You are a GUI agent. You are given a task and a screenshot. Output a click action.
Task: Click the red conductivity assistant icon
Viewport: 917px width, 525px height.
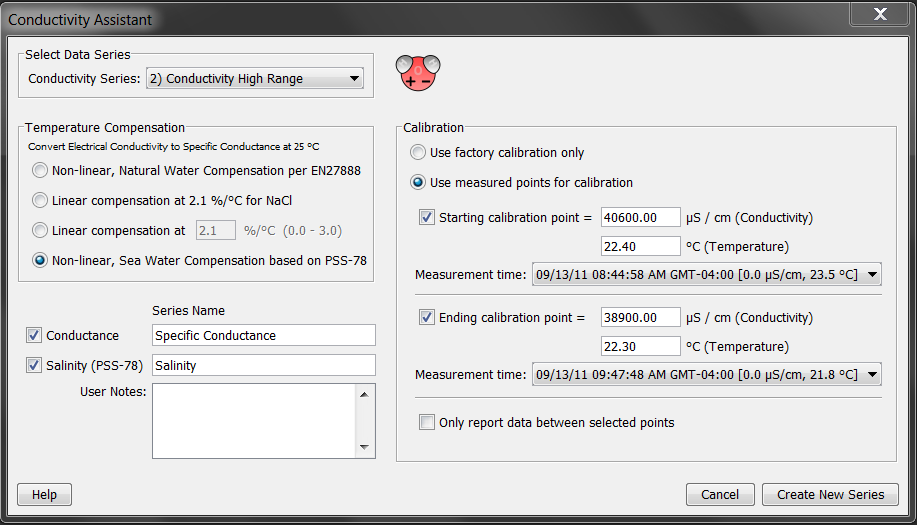pyautogui.click(x=418, y=73)
